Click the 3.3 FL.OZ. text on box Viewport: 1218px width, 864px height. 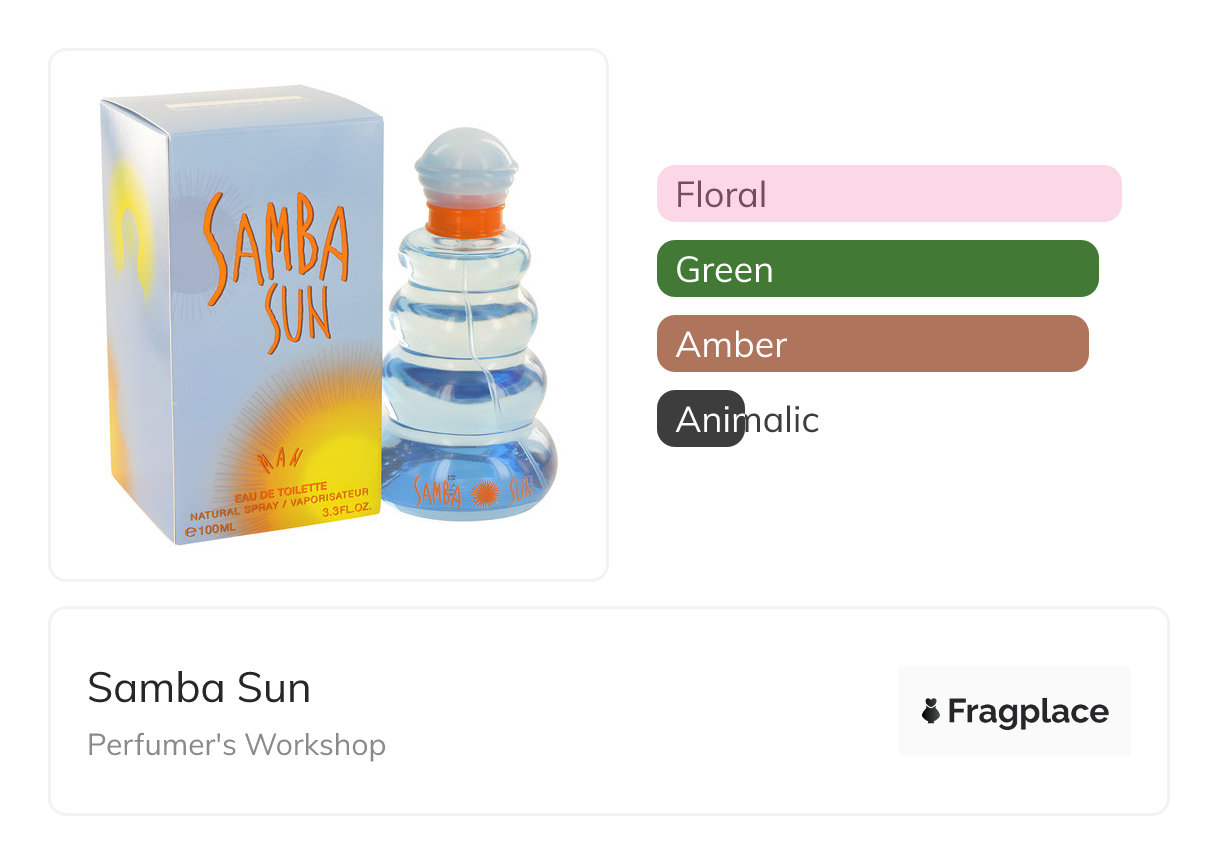(x=345, y=510)
